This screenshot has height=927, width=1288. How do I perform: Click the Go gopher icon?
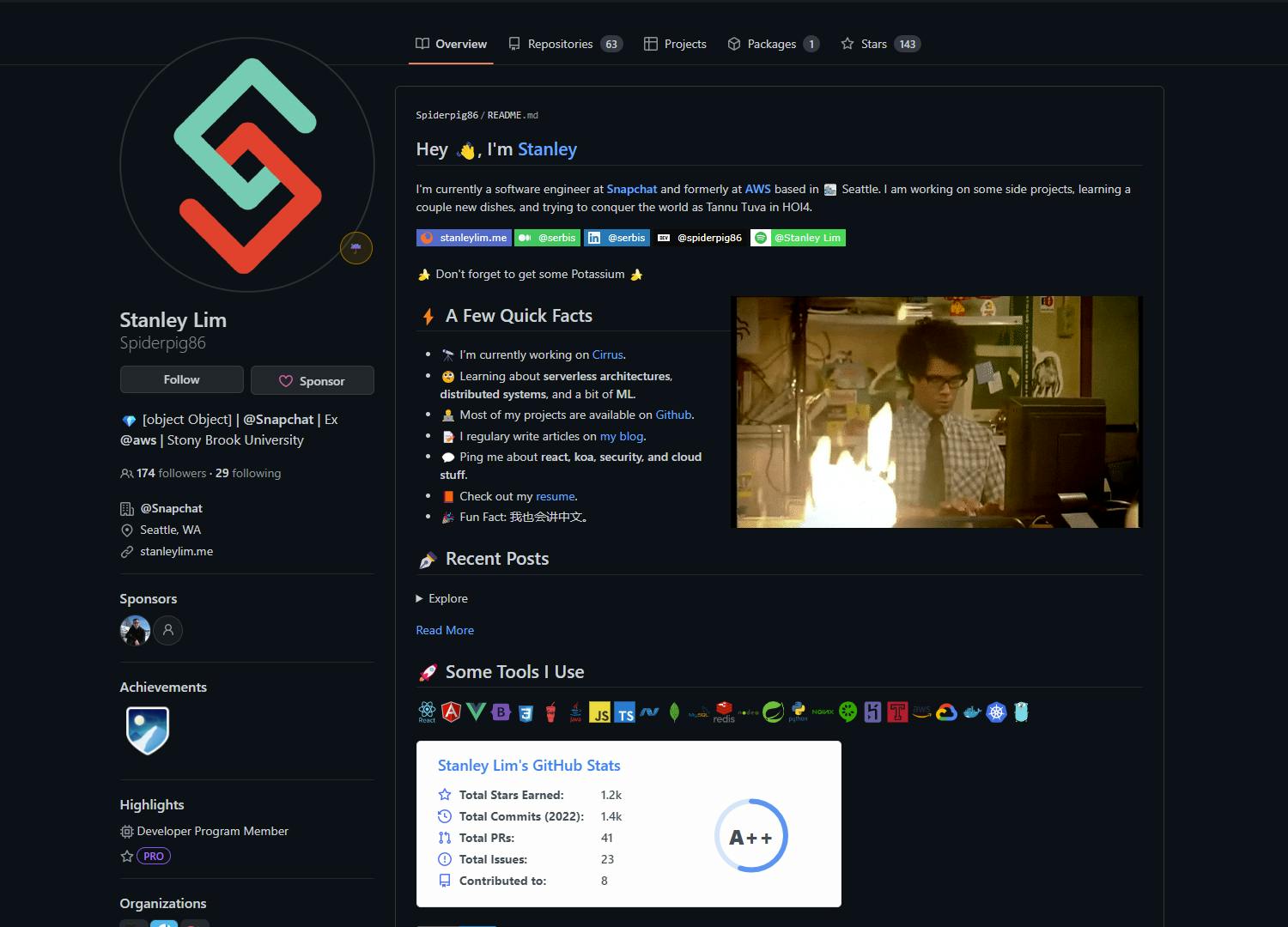(x=1021, y=712)
